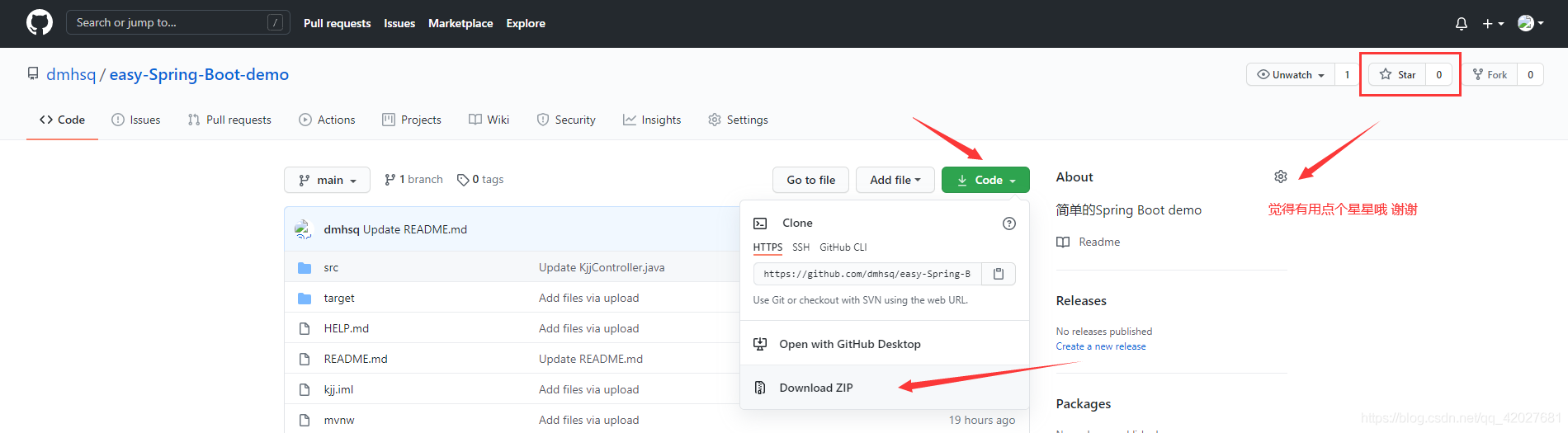Star this repository
The height and width of the screenshot is (433, 1568).
coord(1398,74)
